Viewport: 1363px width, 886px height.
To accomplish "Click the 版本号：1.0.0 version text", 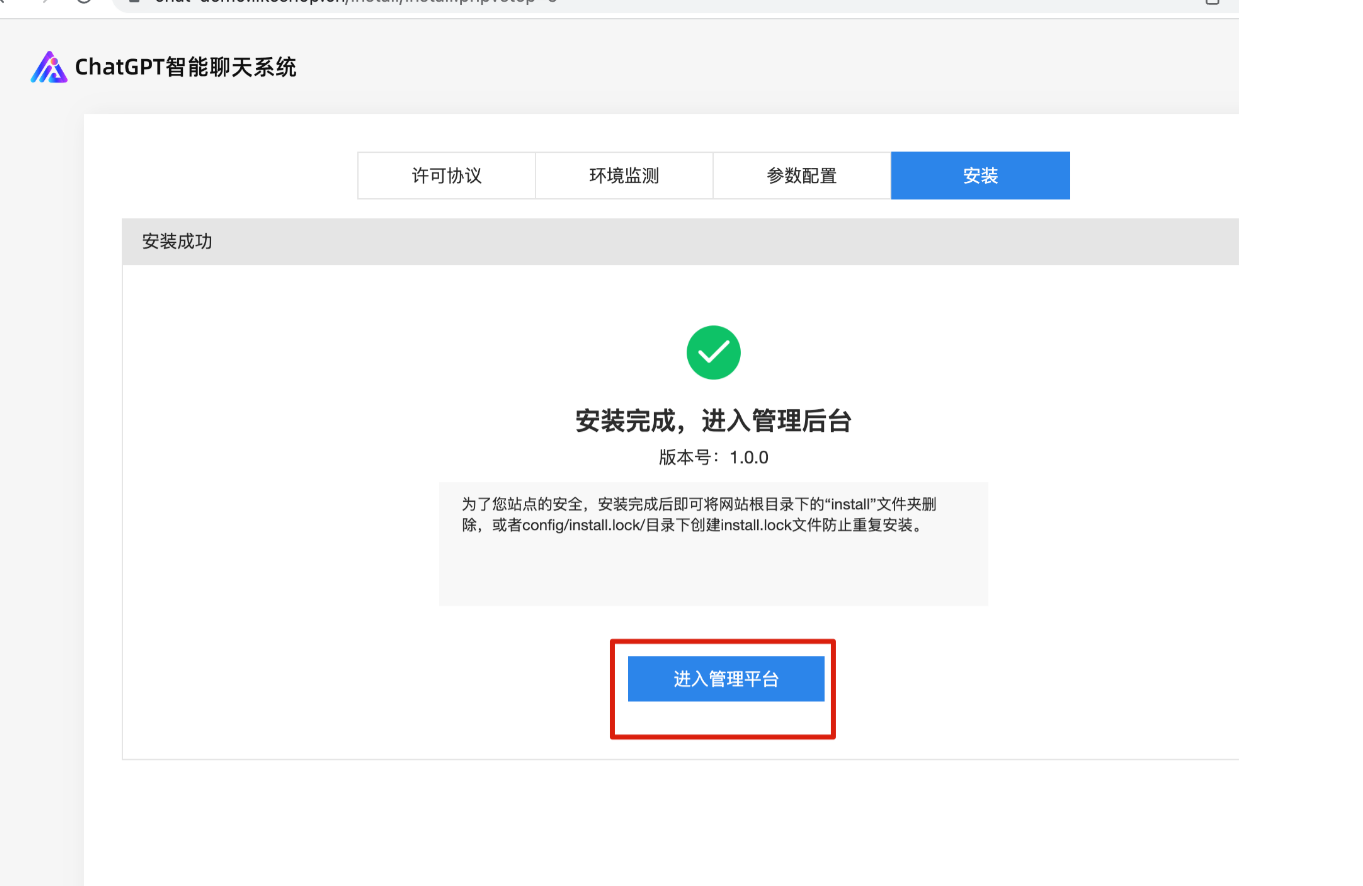I will [713, 458].
